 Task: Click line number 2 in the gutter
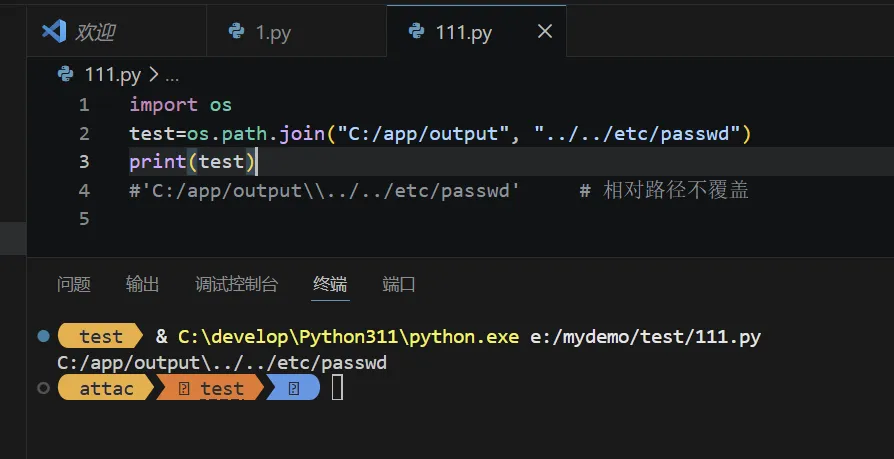(x=84, y=133)
